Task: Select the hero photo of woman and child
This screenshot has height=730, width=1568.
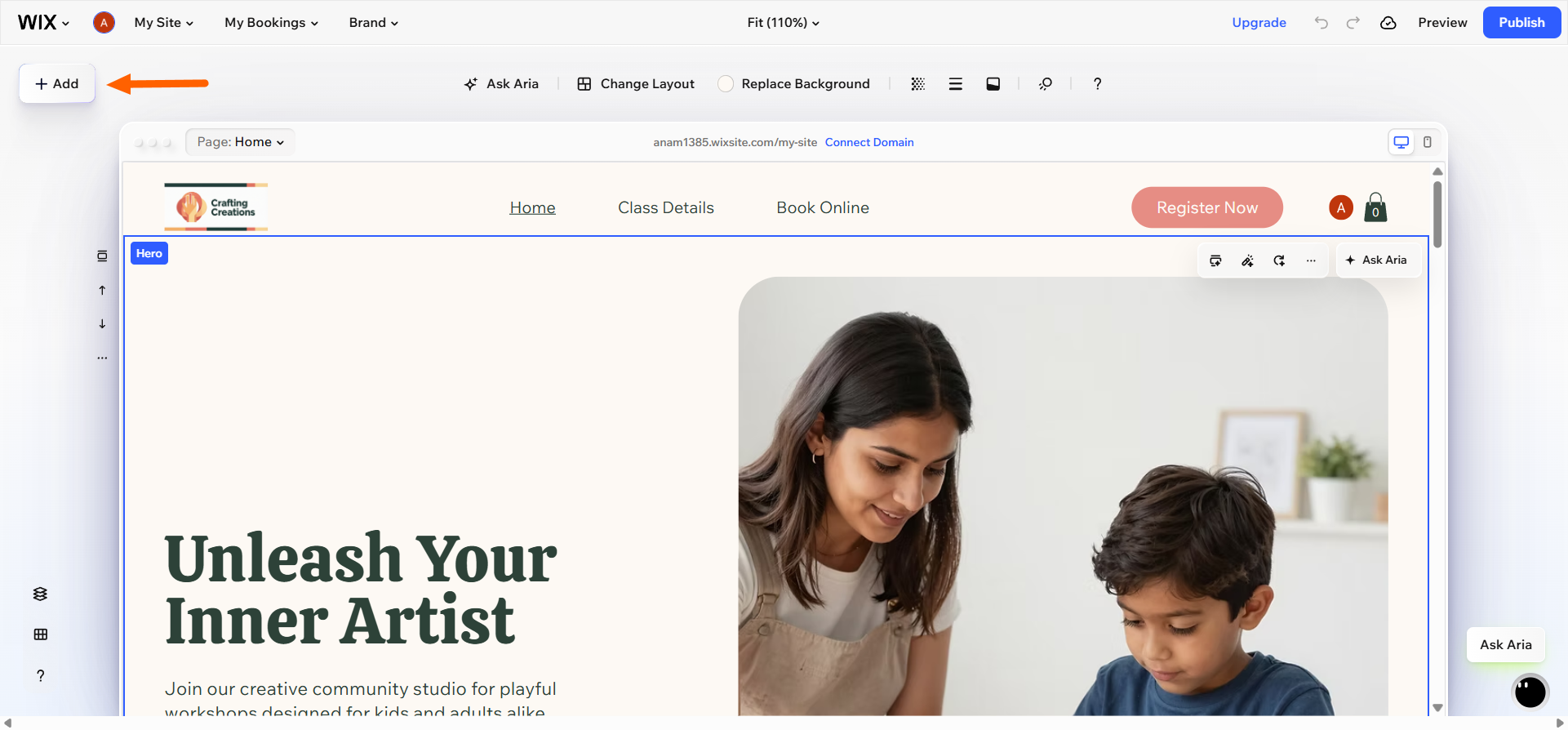Action: tap(1063, 496)
